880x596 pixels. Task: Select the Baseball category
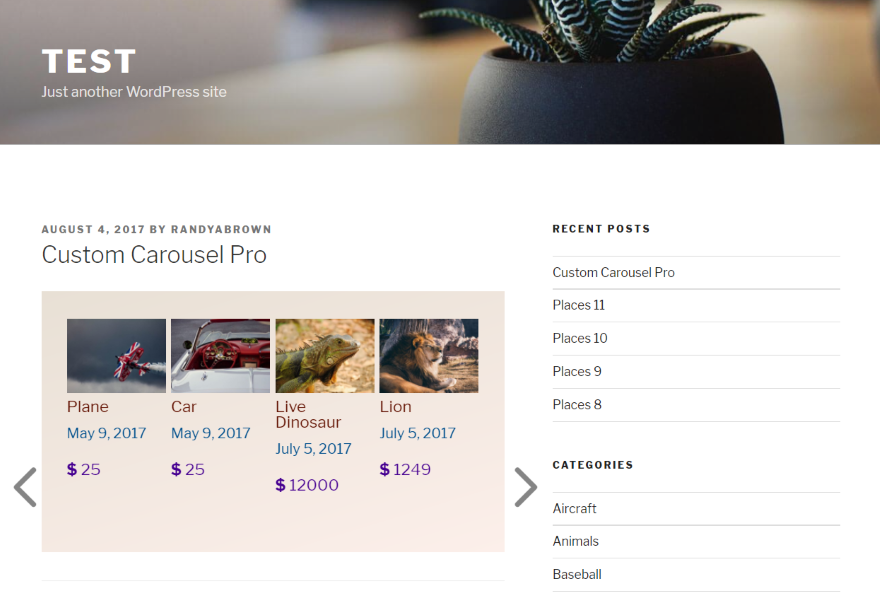tap(577, 574)
